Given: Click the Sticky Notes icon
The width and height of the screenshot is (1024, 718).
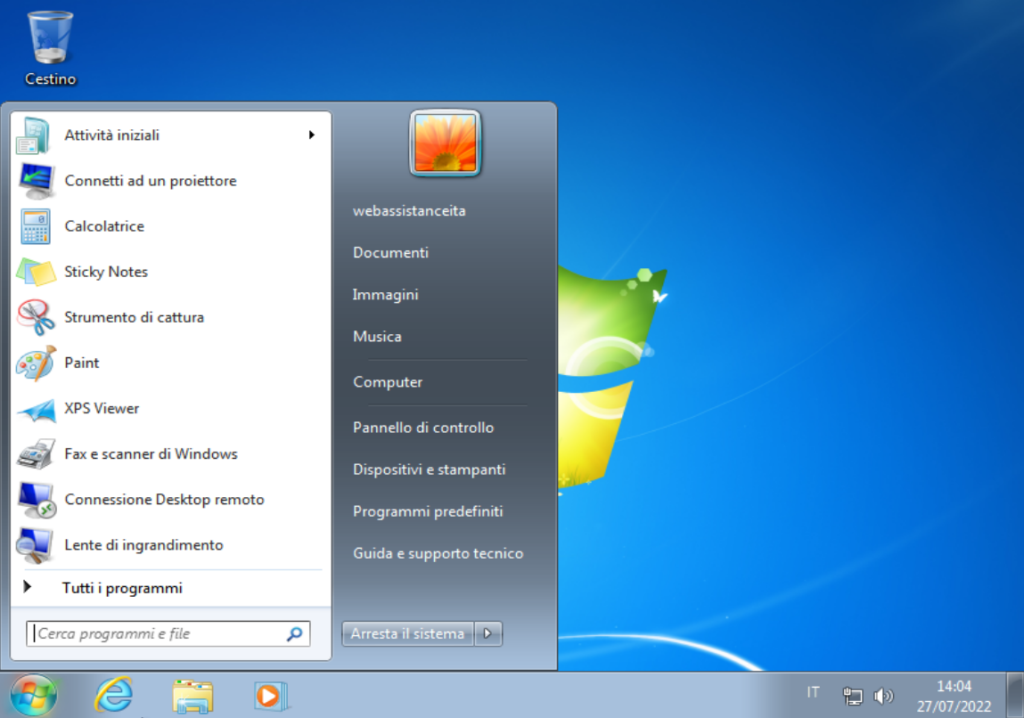Looking at the screenshot, I should pos(36,272).
